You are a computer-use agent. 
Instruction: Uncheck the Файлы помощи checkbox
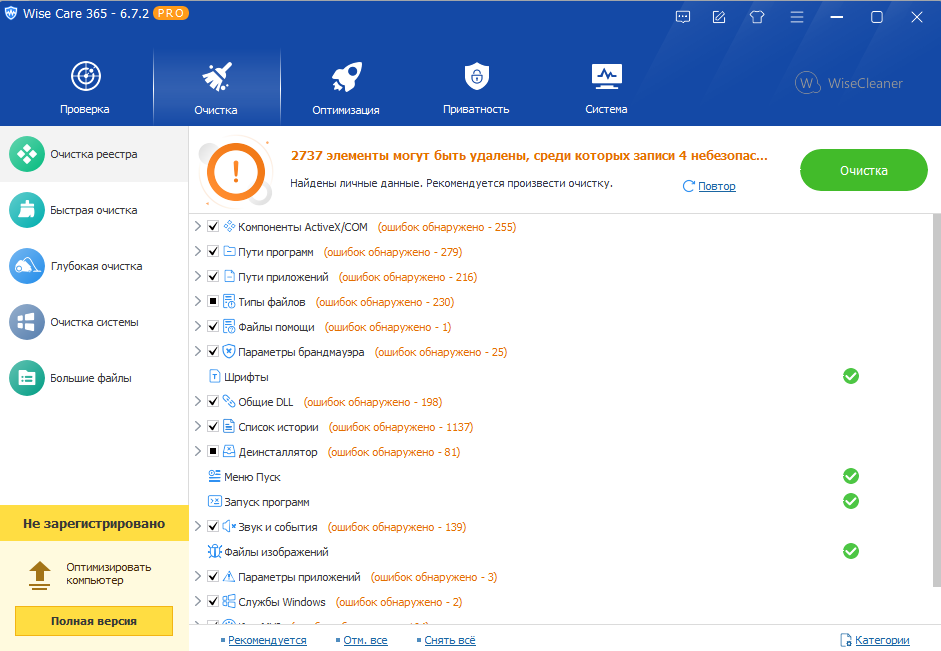pos(212,326)
